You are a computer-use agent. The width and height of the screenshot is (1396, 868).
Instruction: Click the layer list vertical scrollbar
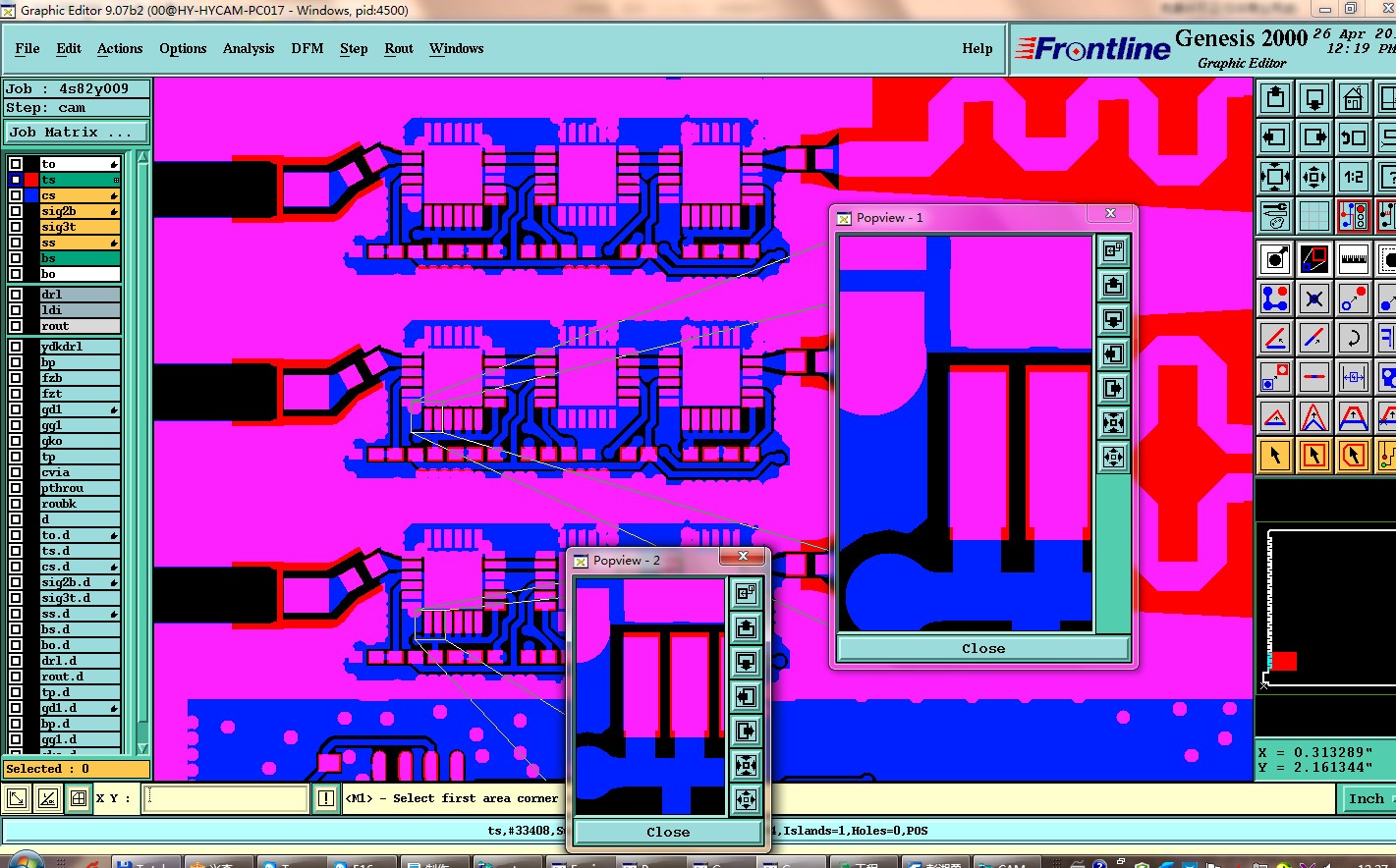click(142, 452)
